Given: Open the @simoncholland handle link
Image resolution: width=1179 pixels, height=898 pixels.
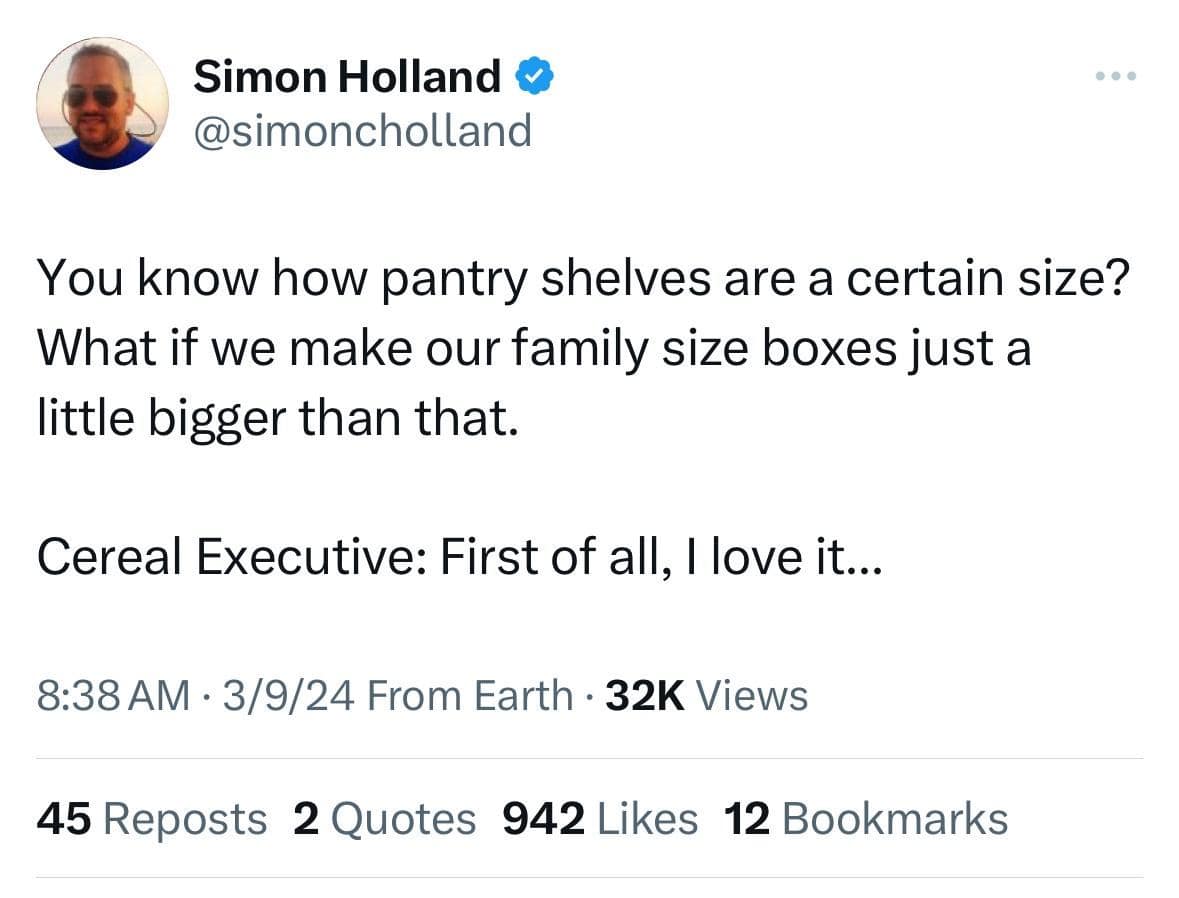Looking at the screenshot, I should pos(362,130).
